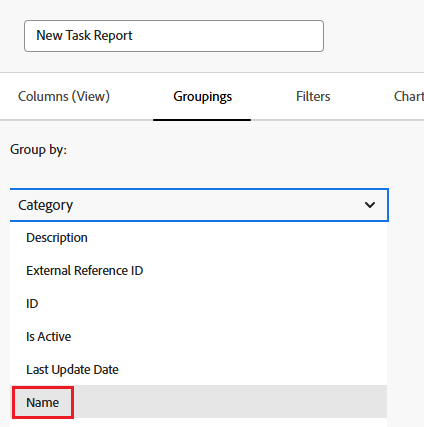Screen dimensions: 424x427
Task: Group tasks by Is Active field
Action: coord(199,337)
